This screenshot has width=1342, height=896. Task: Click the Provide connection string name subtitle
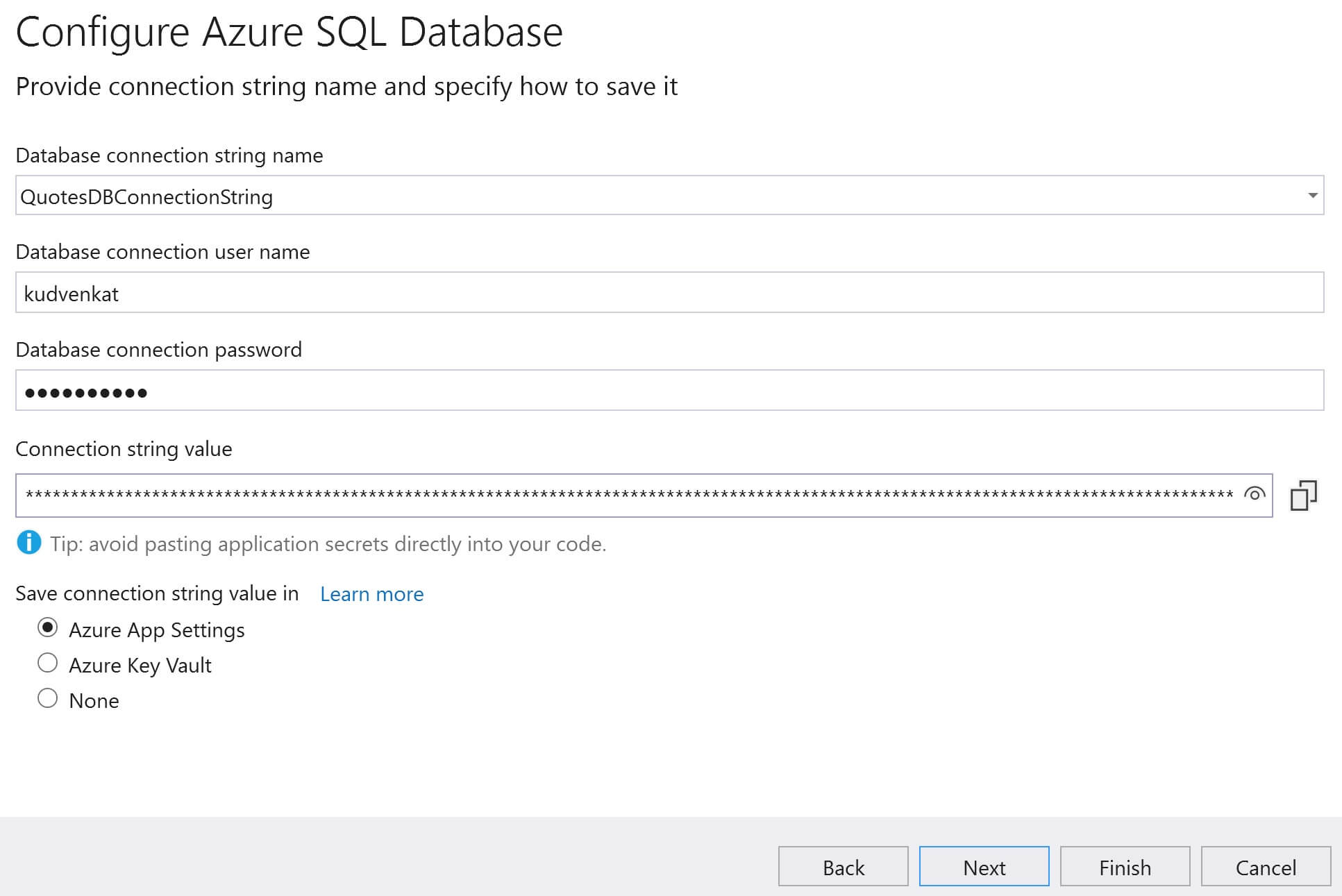(x=346, y=87)
